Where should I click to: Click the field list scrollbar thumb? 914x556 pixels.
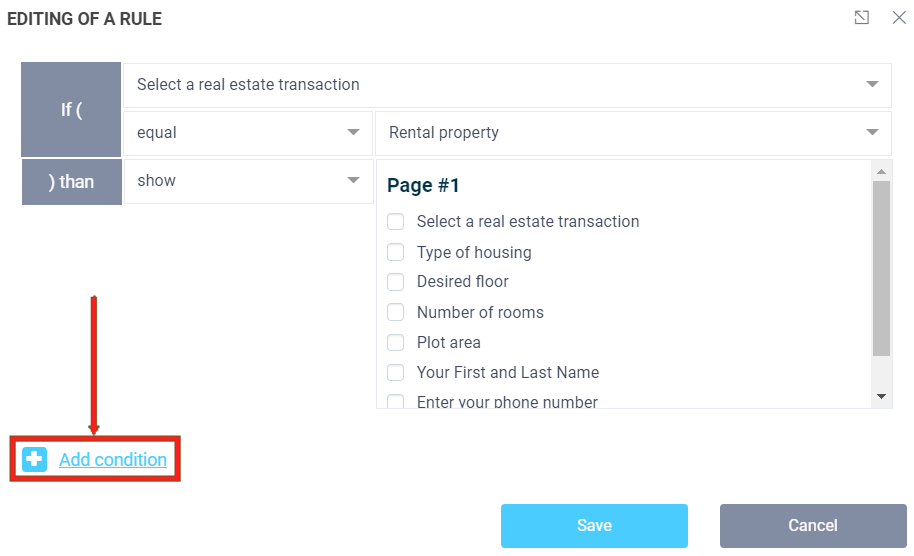tap(881, 268)
